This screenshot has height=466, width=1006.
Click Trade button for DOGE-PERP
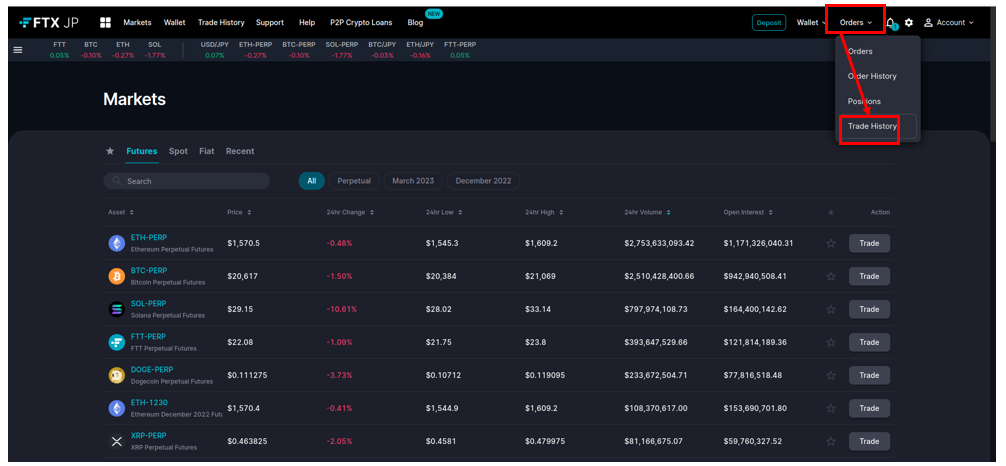(x=869, y=375)
